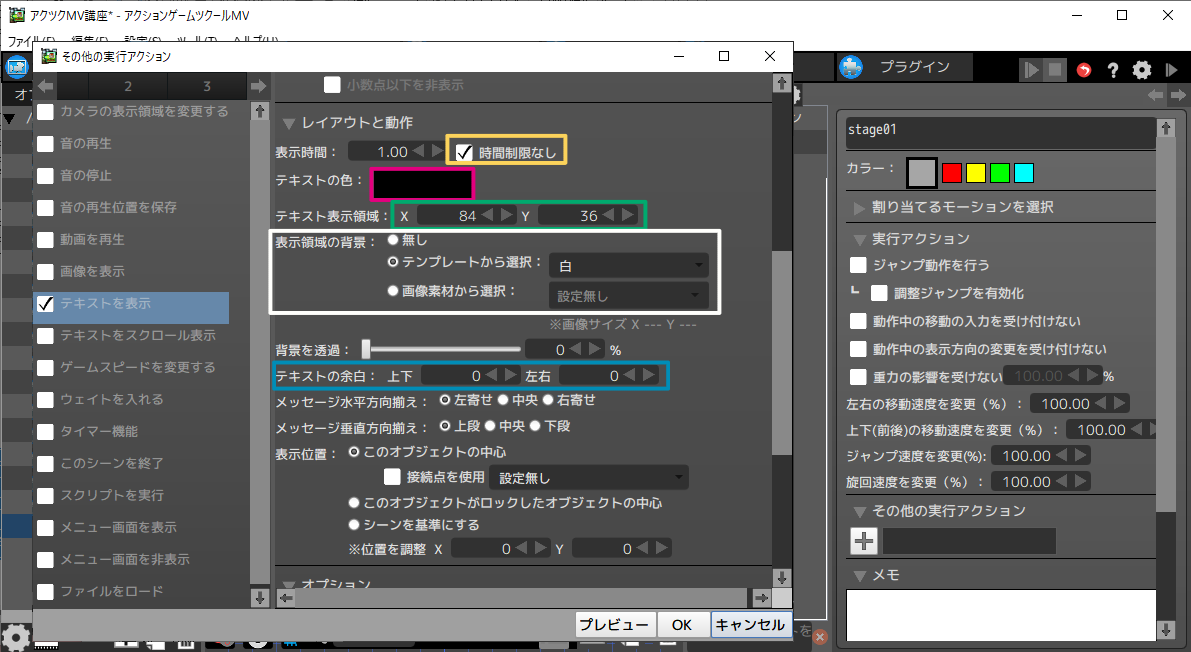Image resolution: width=1191 pixels, height=652 pixels.
Task: Open the 接続点 設定無し dropdown
Action: 590,478
